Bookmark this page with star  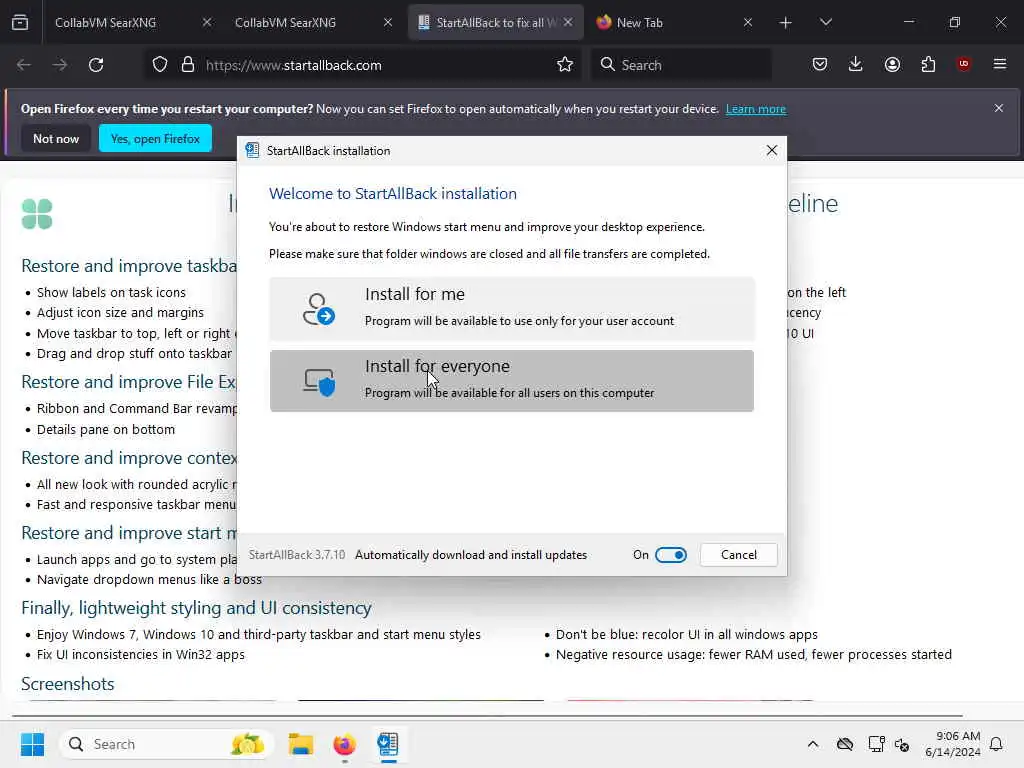pyautogui.click(x=565, y=65)
